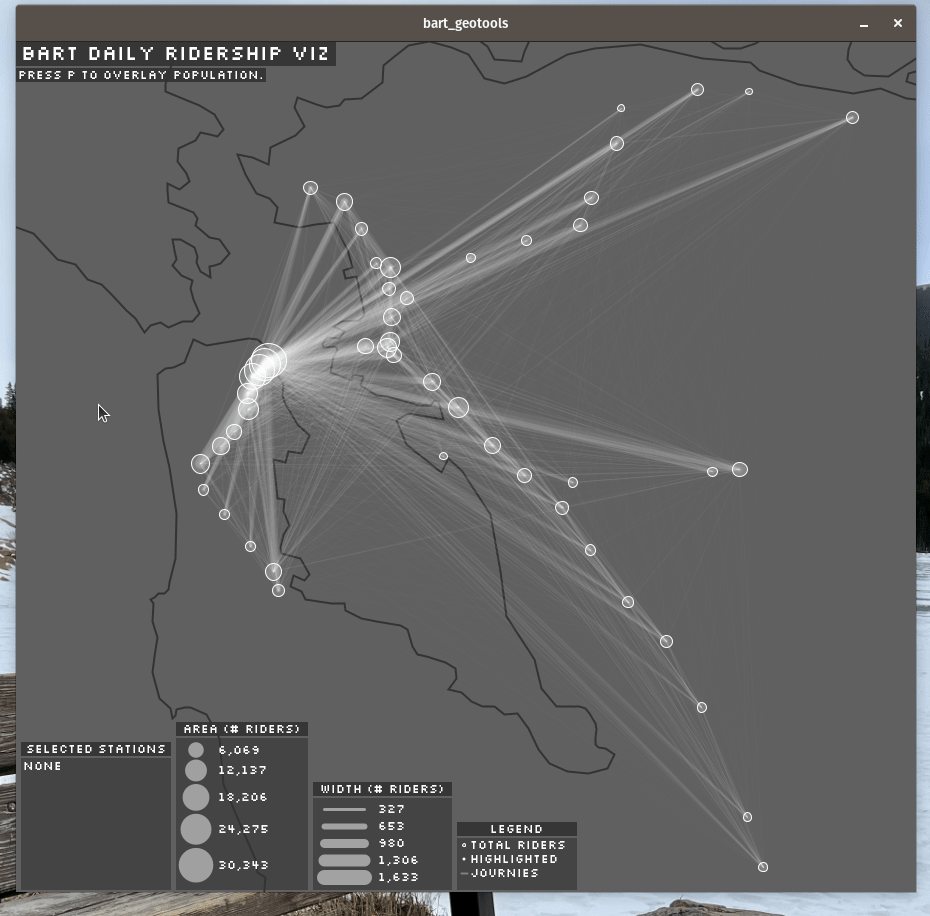Click the 'HIGHLIGHTED' legend label
The image size is (930, 916).
point(514,859)
